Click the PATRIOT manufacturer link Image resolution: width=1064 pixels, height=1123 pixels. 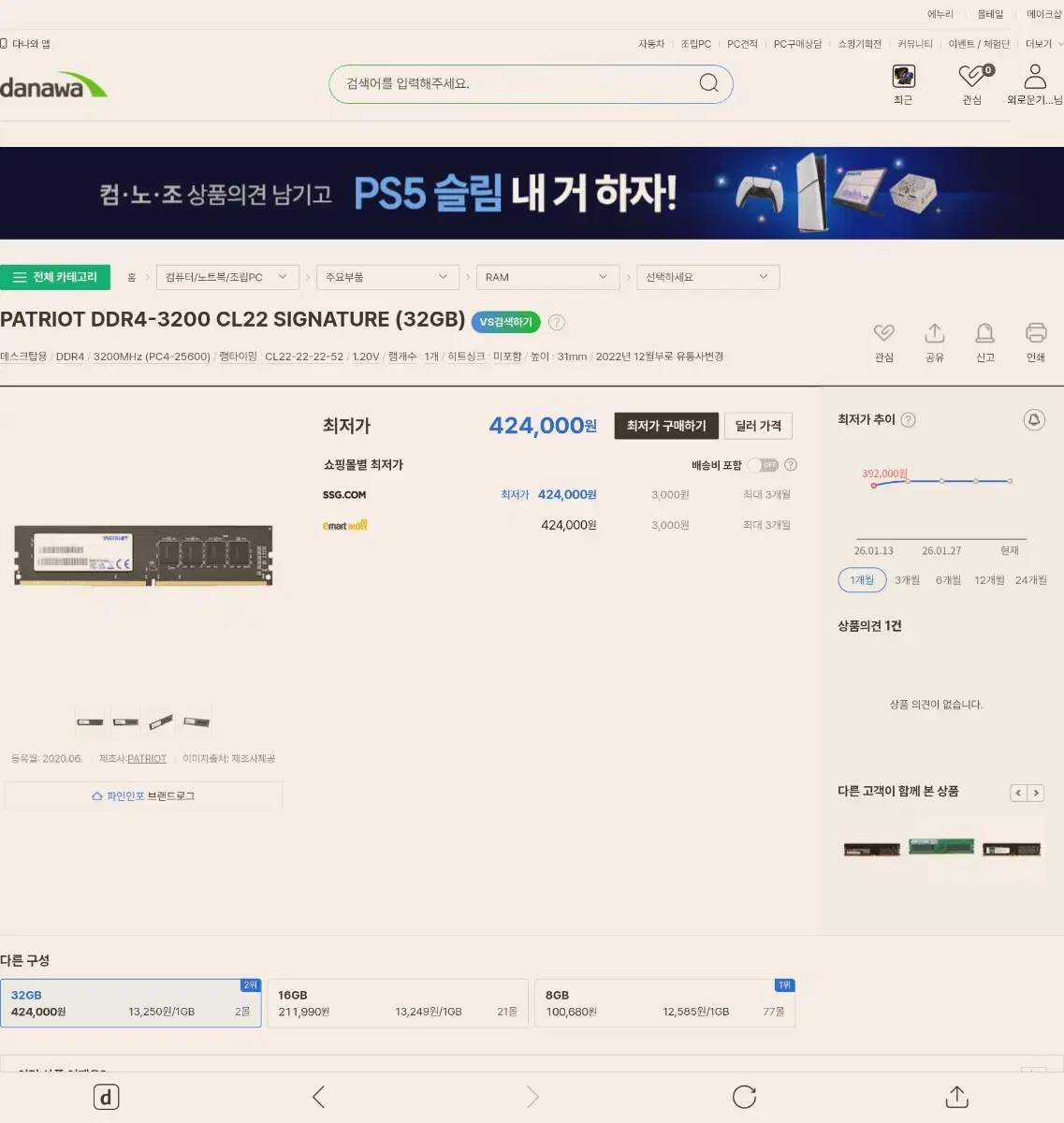click(147, 759)
